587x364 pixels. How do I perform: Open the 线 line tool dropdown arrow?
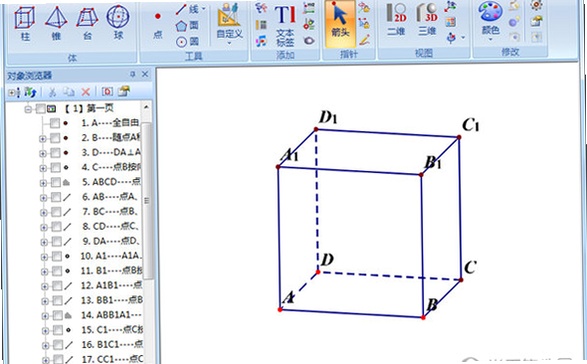coord(204,8)
